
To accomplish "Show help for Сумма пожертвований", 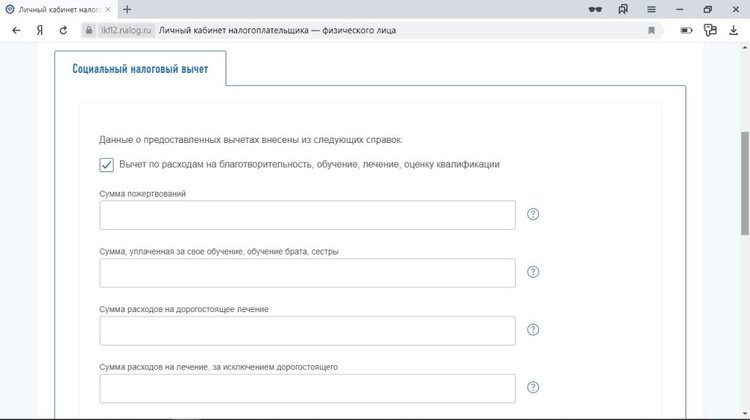I will point(533,214).
